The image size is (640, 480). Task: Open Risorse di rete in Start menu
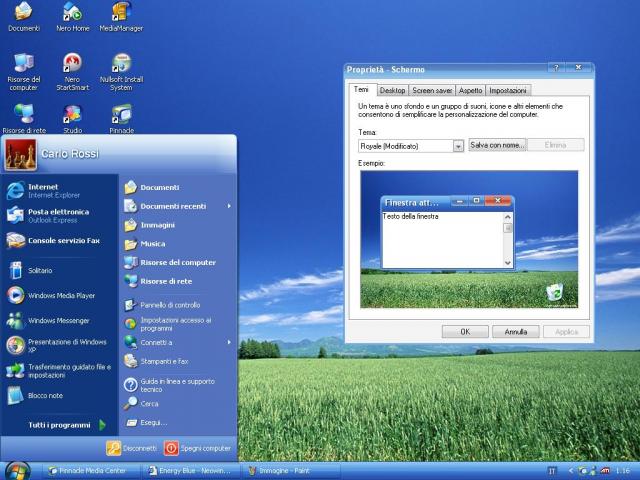point(178,281)
